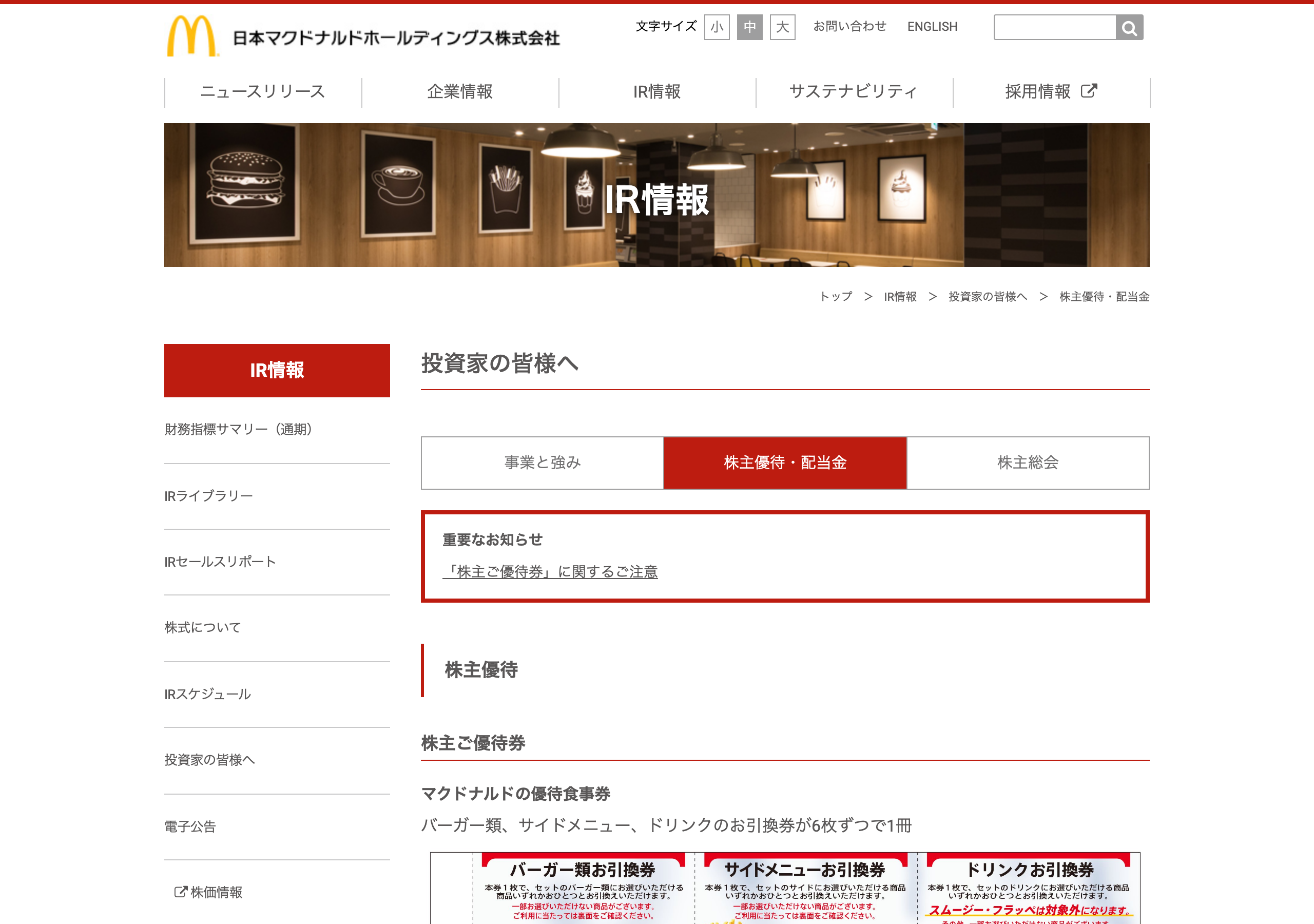Switch to the ENGLISH site
This screenshot has height=924, width=1314.
click(932, 27)
